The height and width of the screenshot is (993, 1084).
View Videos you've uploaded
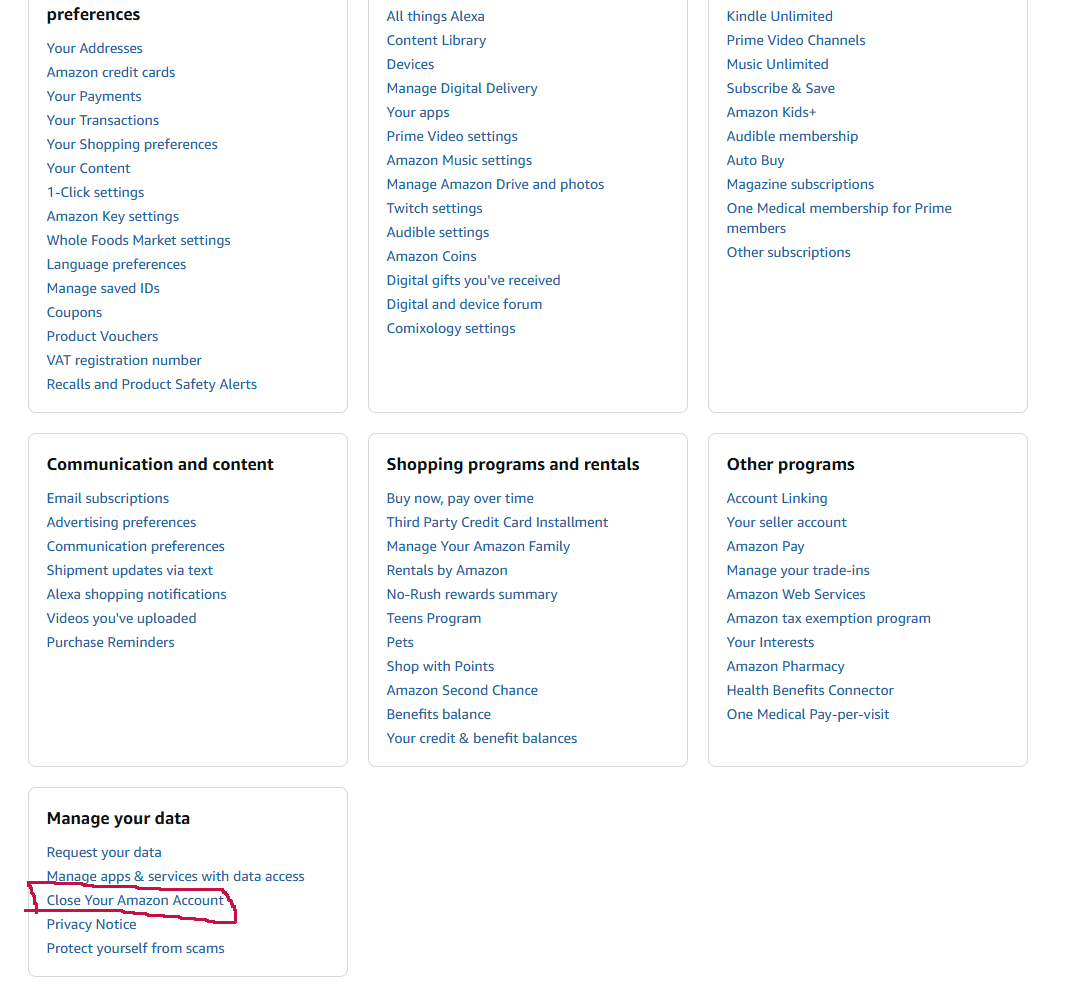[x=122, y=618]
